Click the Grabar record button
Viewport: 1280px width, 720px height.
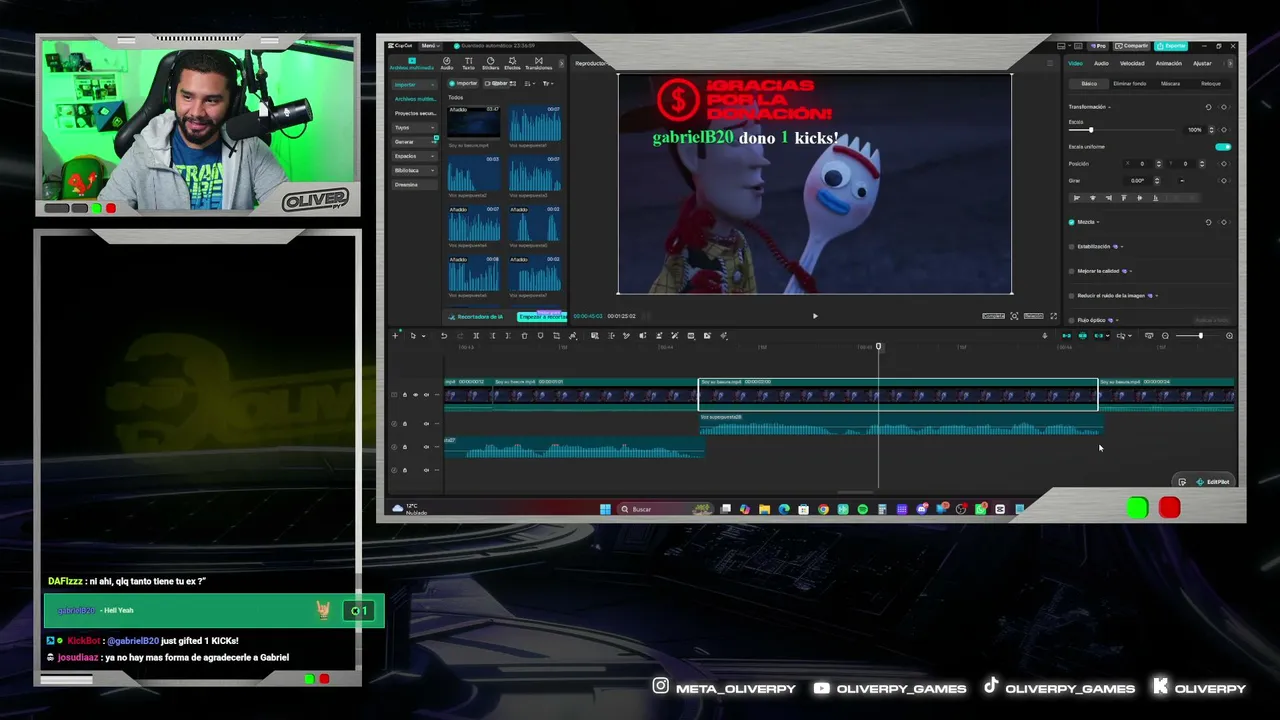tap(497, 83)
